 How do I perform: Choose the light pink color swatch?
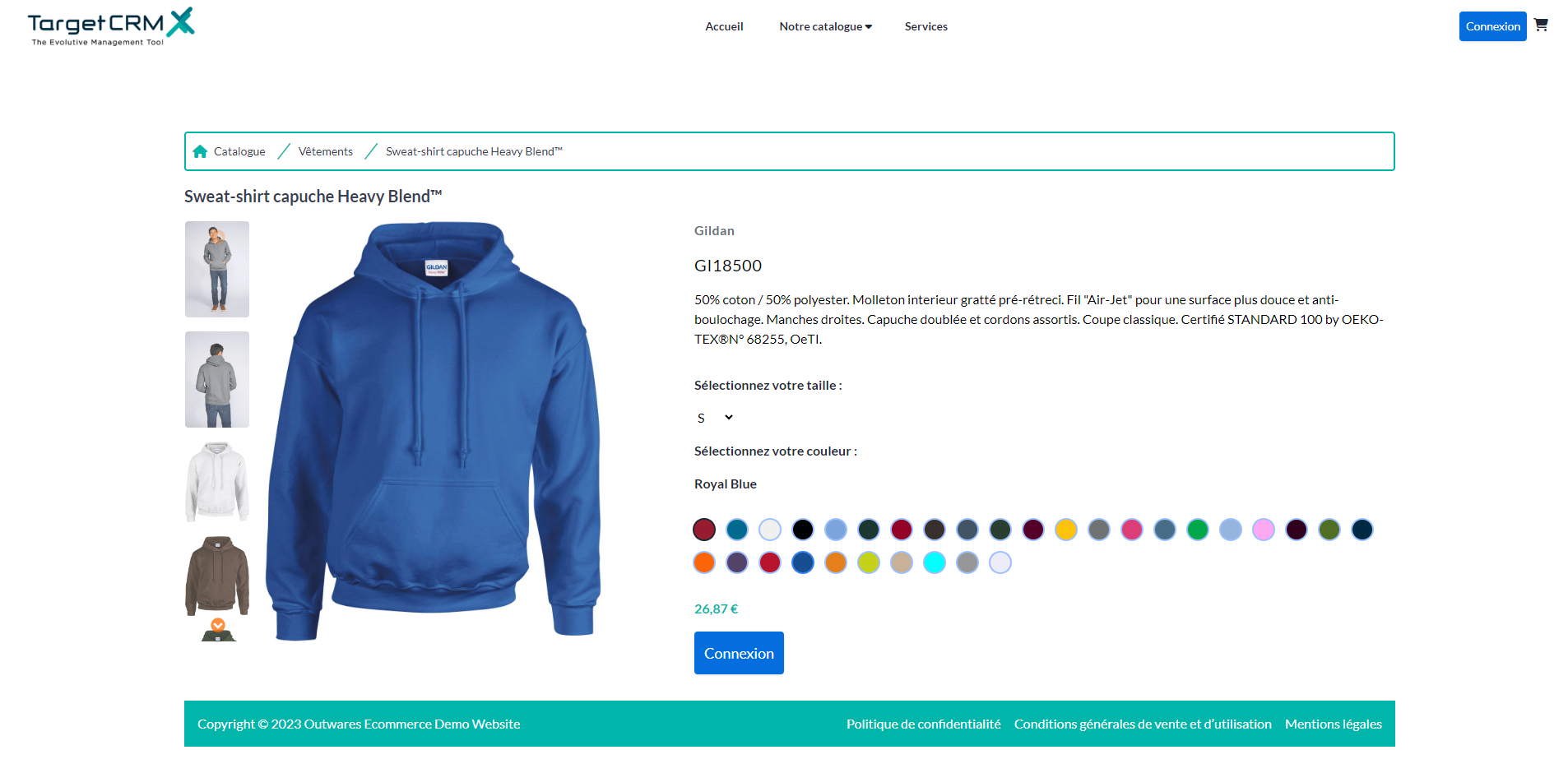point(1264,530)
